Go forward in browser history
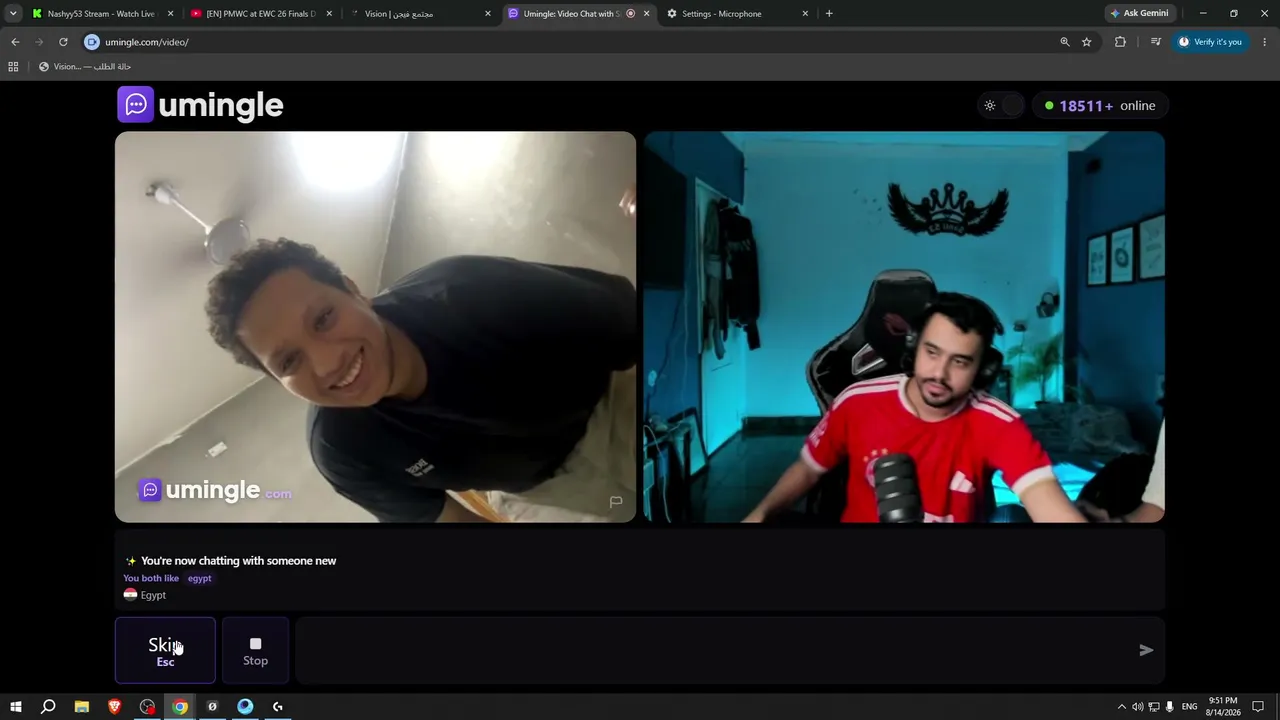This screenshot has height=720, width=1280. tap(39, 42)
